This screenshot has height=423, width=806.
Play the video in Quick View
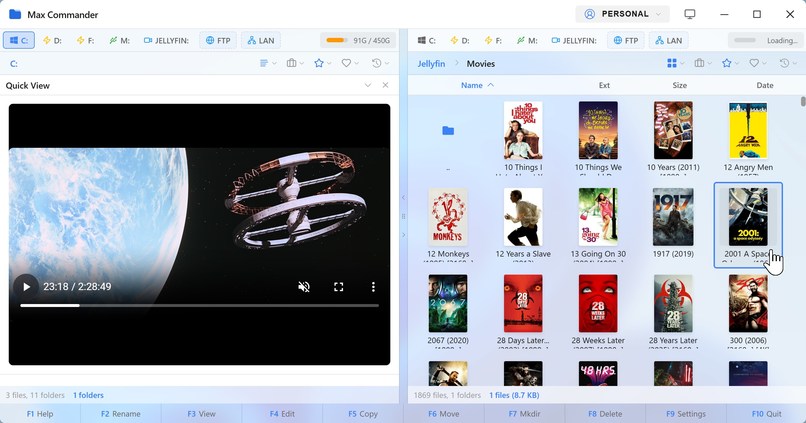click(x=26, y=287)
